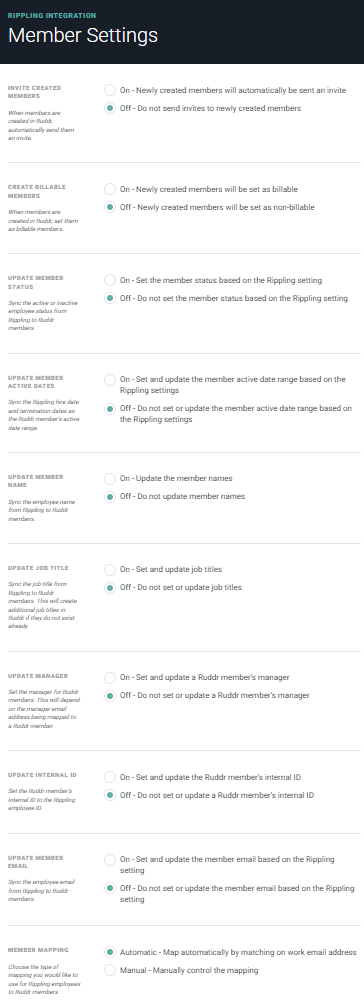Enable On for Update Internal ID

110,777
